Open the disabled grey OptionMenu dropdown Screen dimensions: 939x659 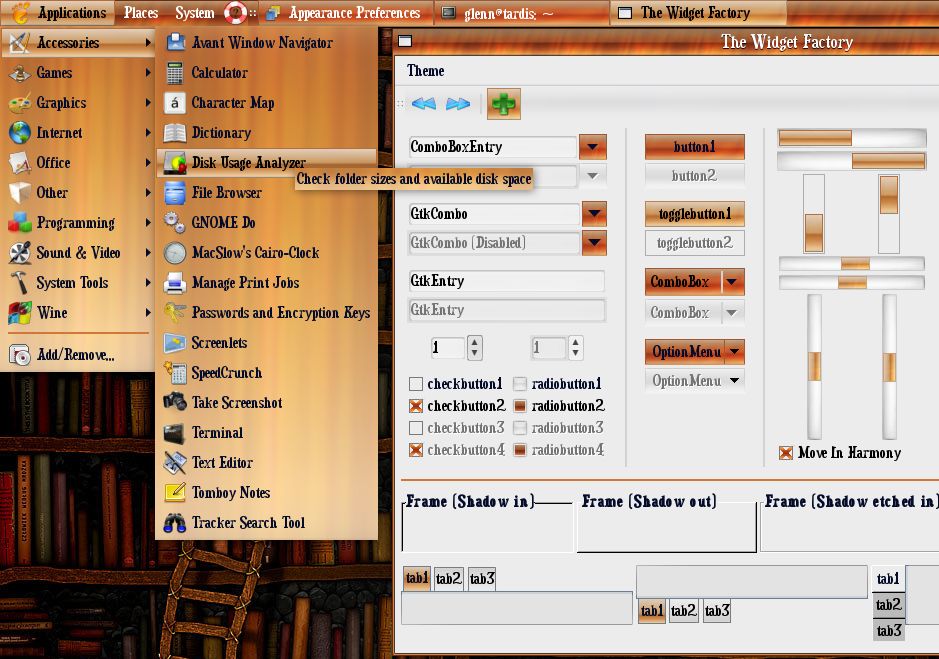[x=695, y=380]
